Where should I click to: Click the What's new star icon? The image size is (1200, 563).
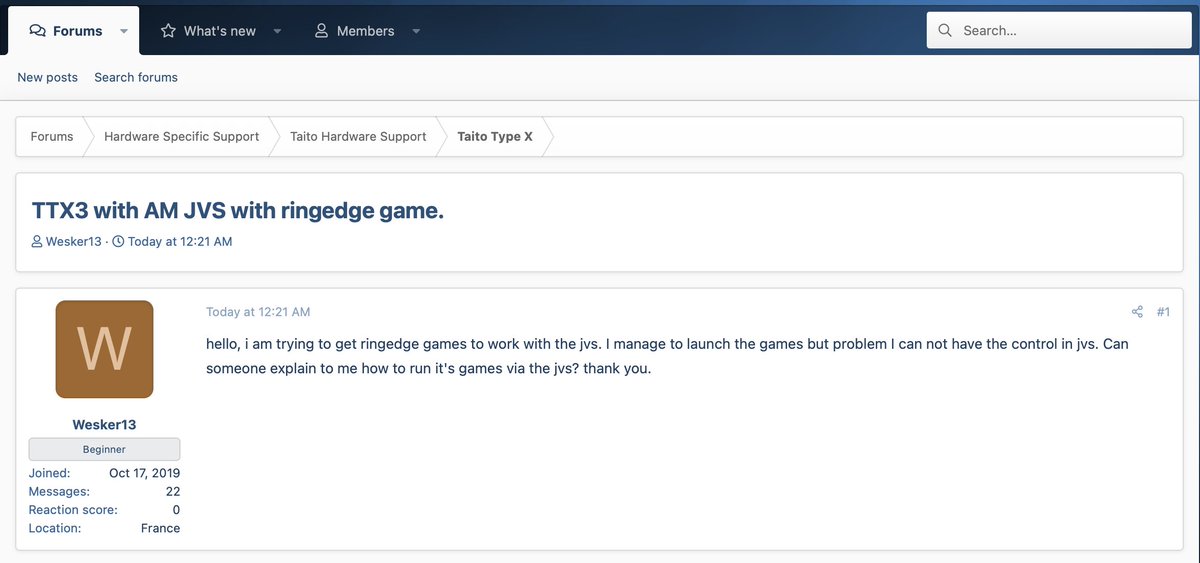point(169,31)
